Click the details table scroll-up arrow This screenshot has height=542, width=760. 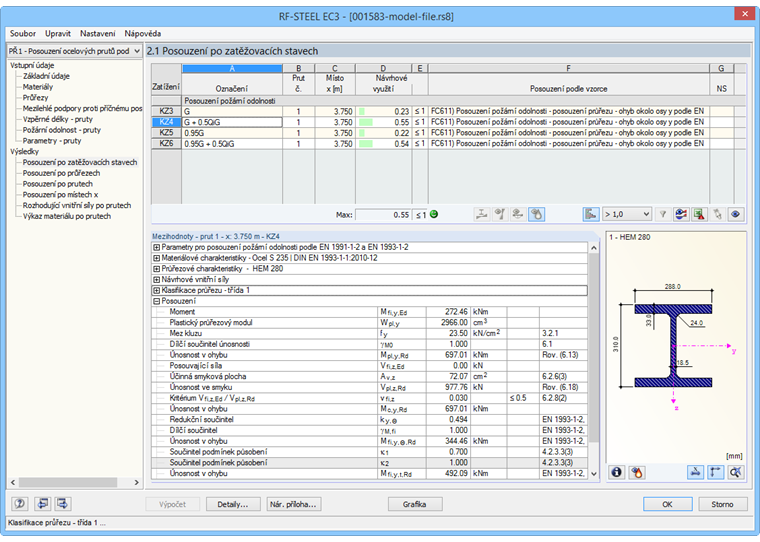[594, 248]
